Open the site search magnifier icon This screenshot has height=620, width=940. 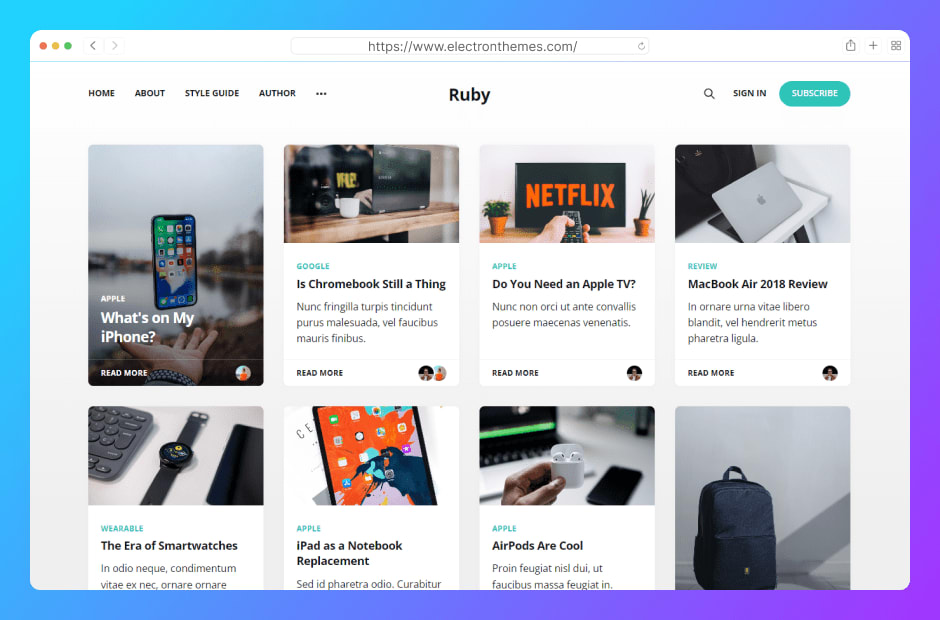tap(709, 94)
